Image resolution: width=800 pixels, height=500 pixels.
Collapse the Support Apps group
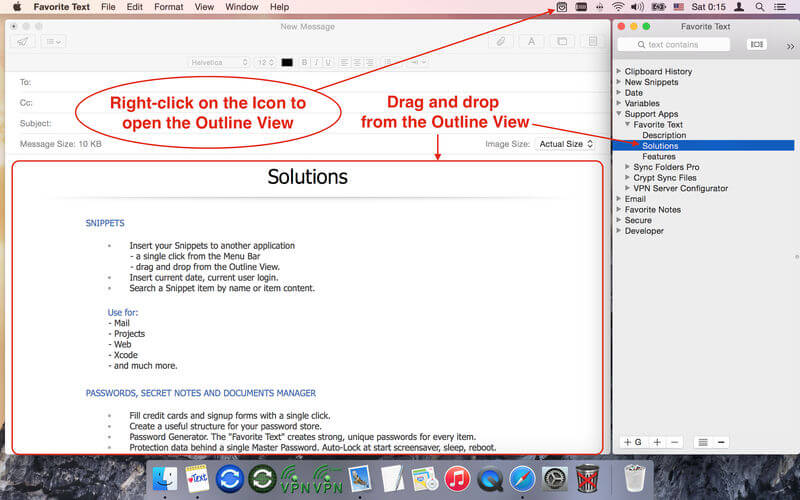[x=618, y=114]
